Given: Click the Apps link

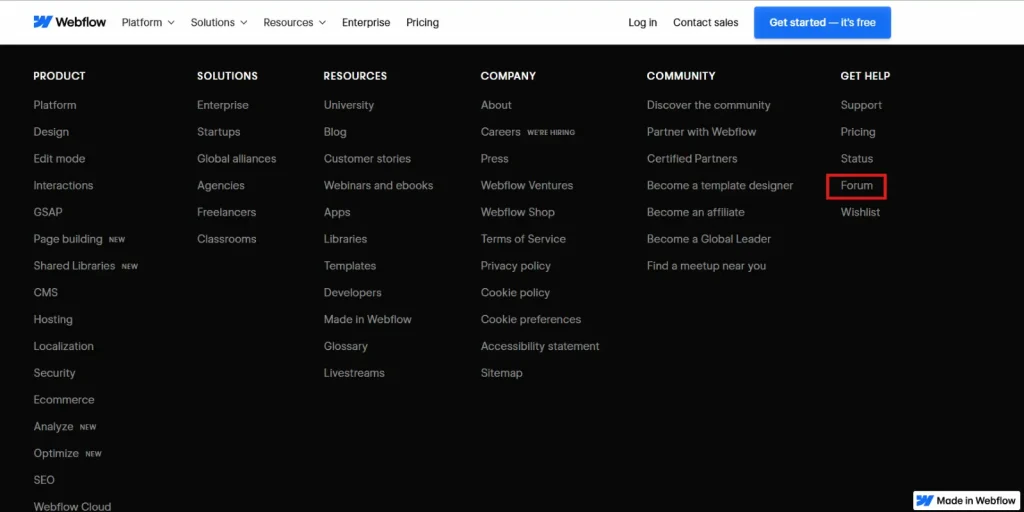Looking at the screenshot, I should (x=337, y=212).
